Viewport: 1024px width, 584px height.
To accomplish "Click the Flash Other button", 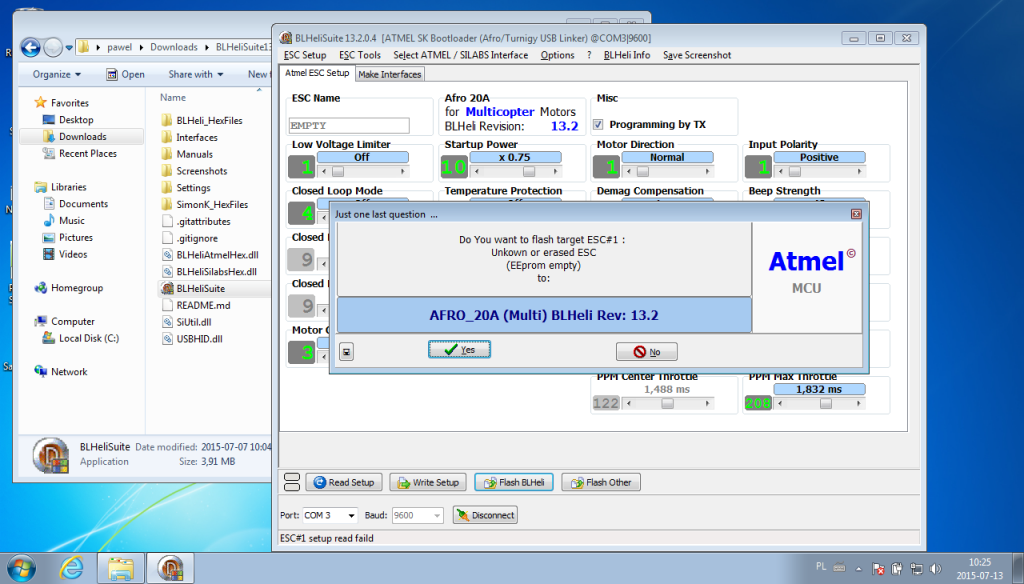I will pos(600,482).
